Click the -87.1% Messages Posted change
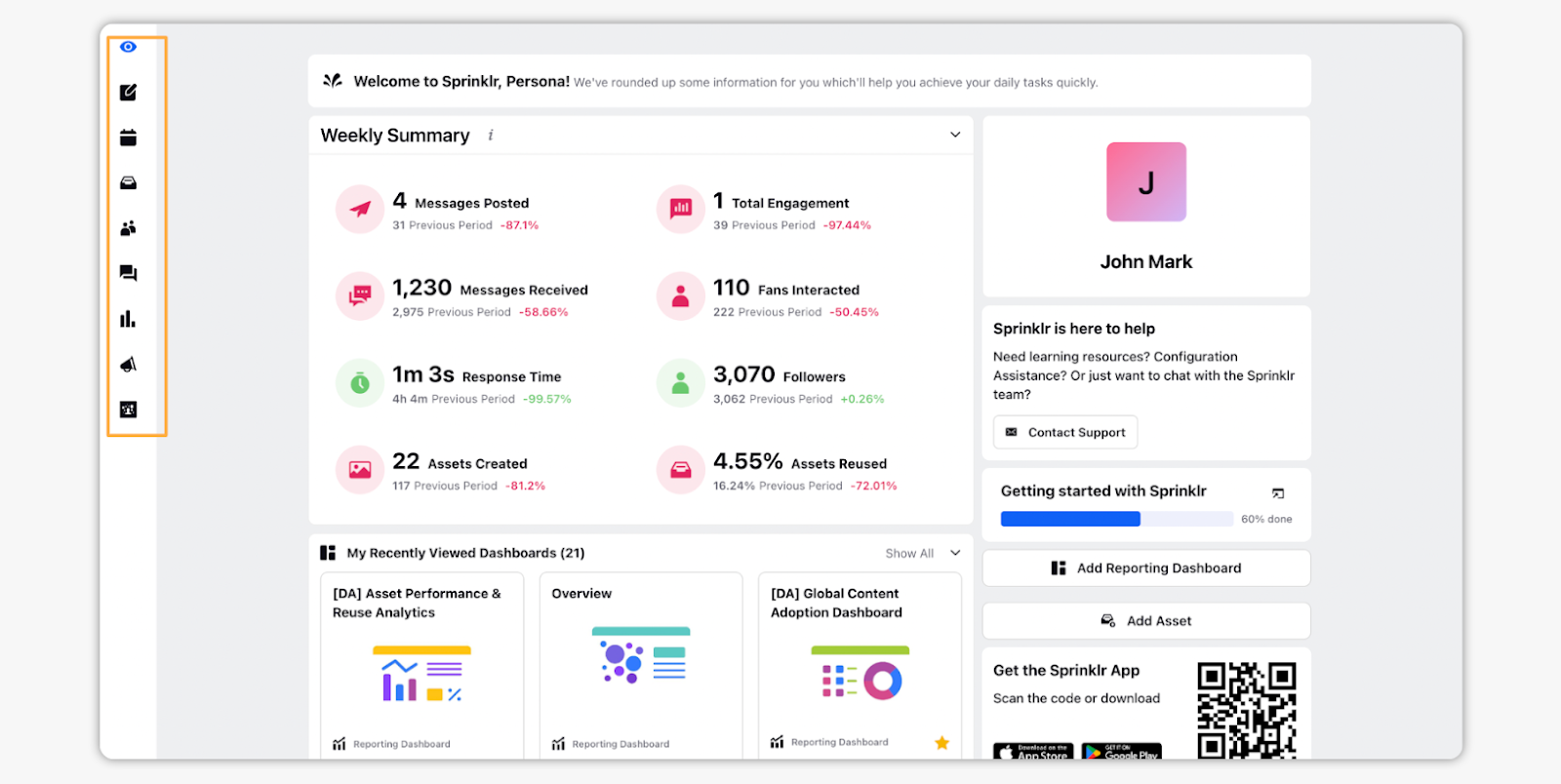 click(519, 225)
